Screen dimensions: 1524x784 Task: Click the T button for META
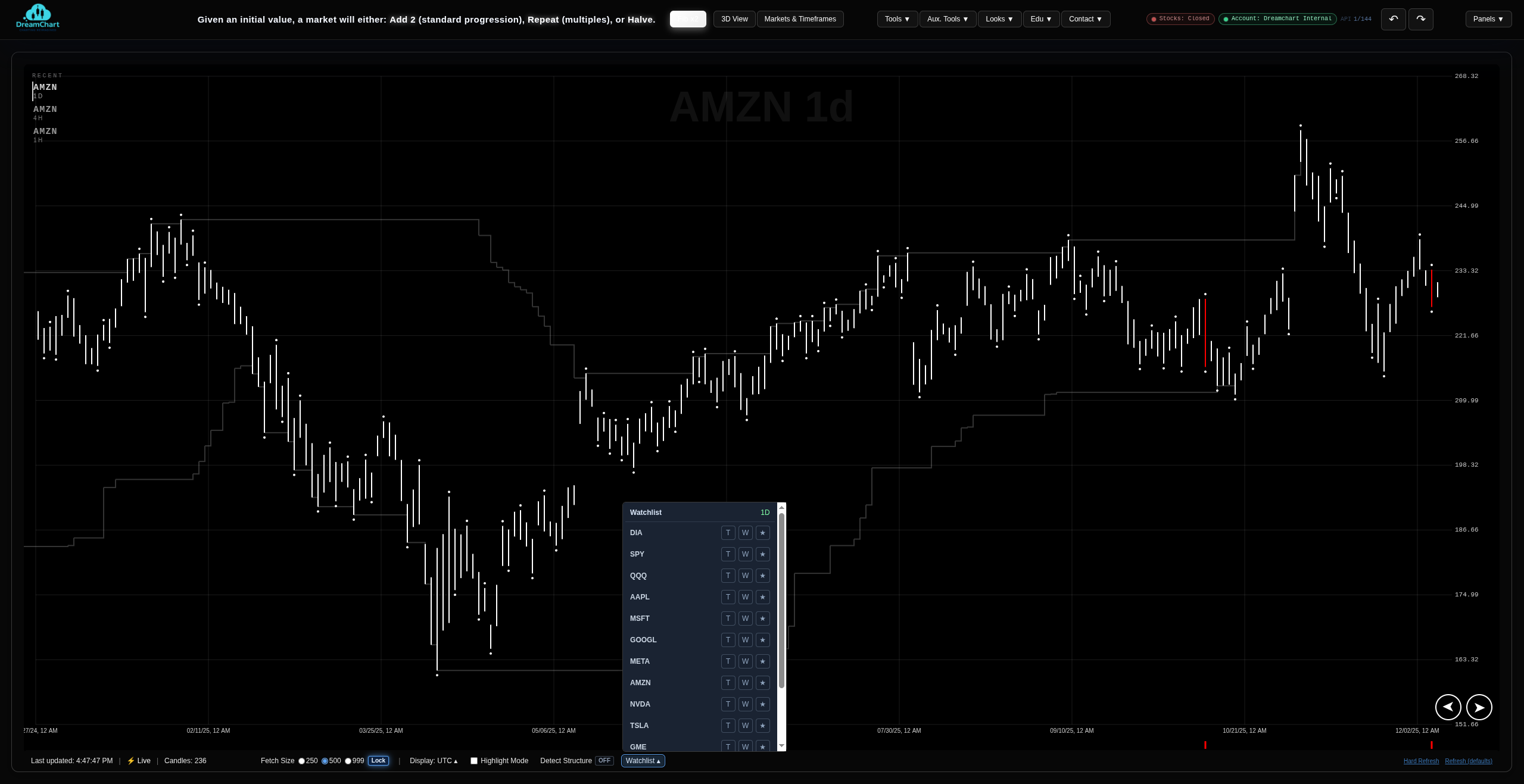[728, 661]
